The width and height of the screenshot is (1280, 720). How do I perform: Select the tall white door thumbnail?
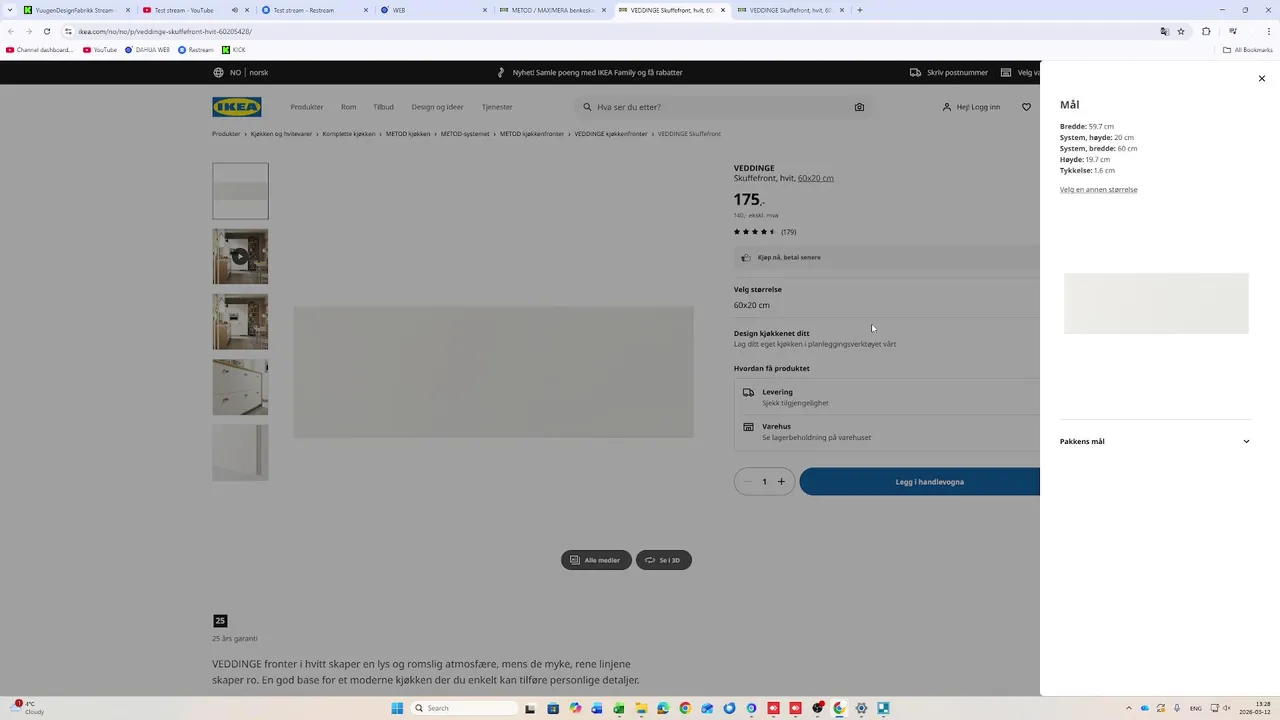240,452
